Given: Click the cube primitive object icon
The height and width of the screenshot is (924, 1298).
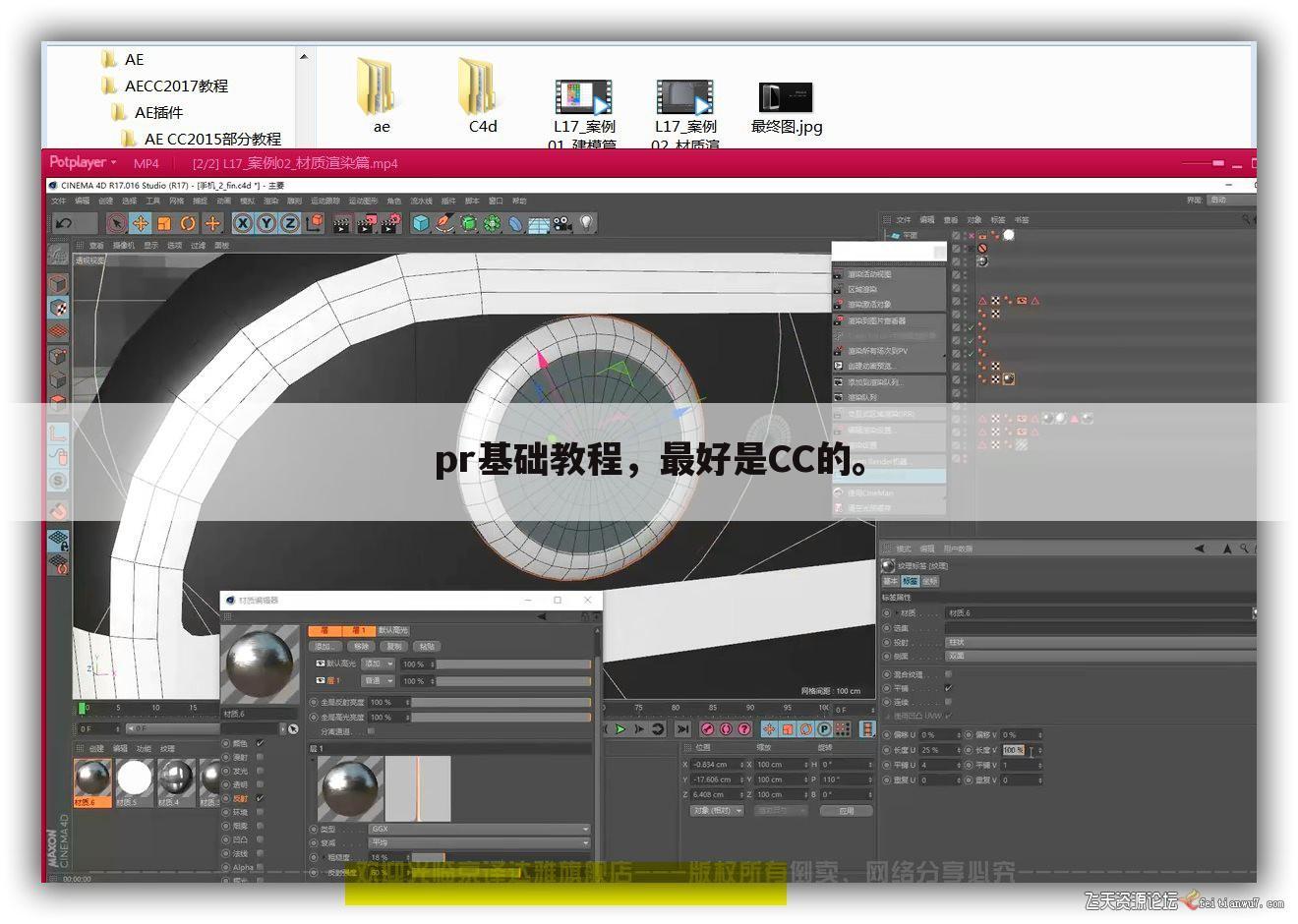Looking at the screenshot, I should click(x=421, y=223).
